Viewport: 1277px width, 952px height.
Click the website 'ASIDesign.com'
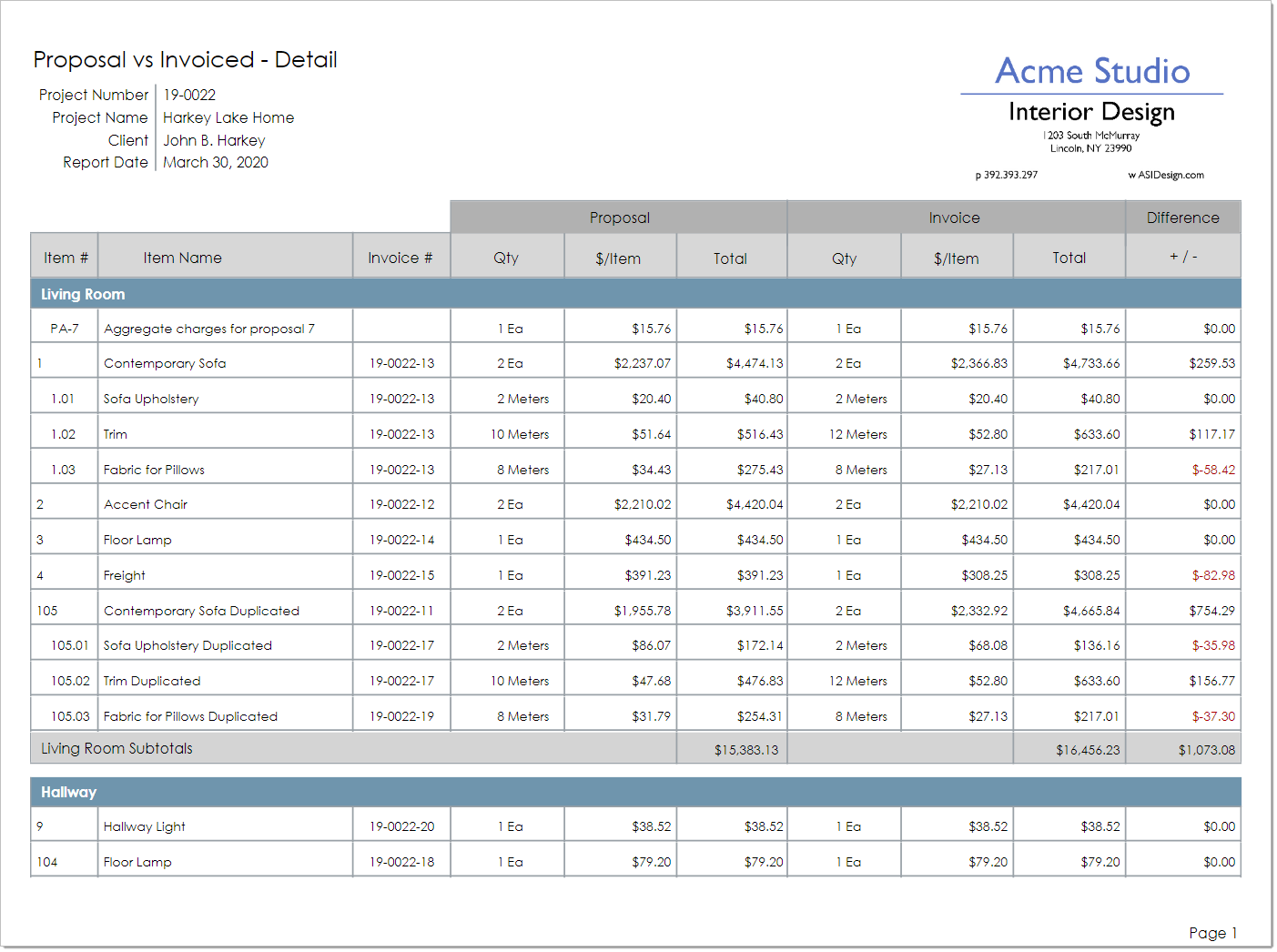point(1171,175)
